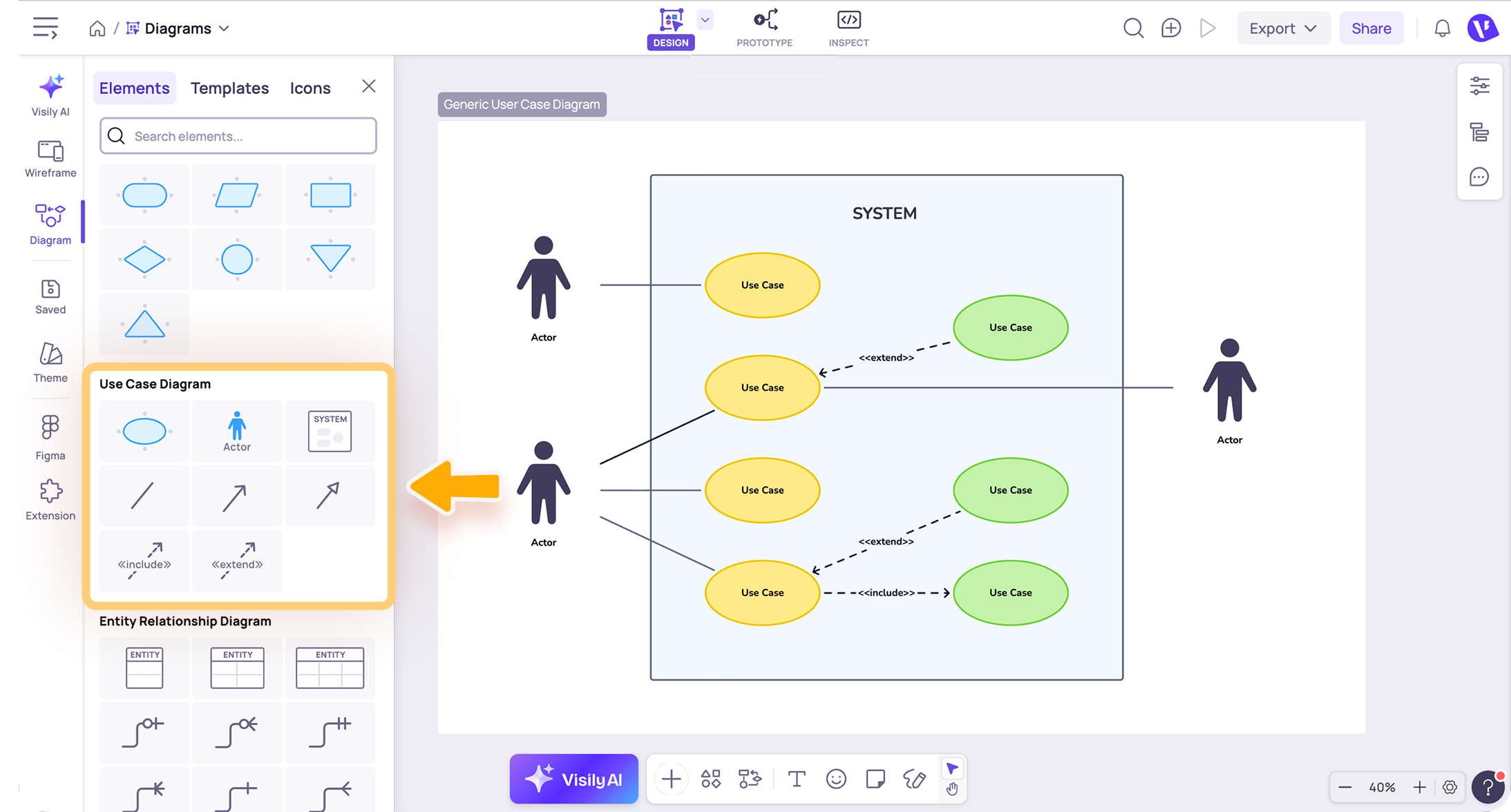Open zoom settings gear icon
Viewport: 1511px width, 812px height.
1450,787
